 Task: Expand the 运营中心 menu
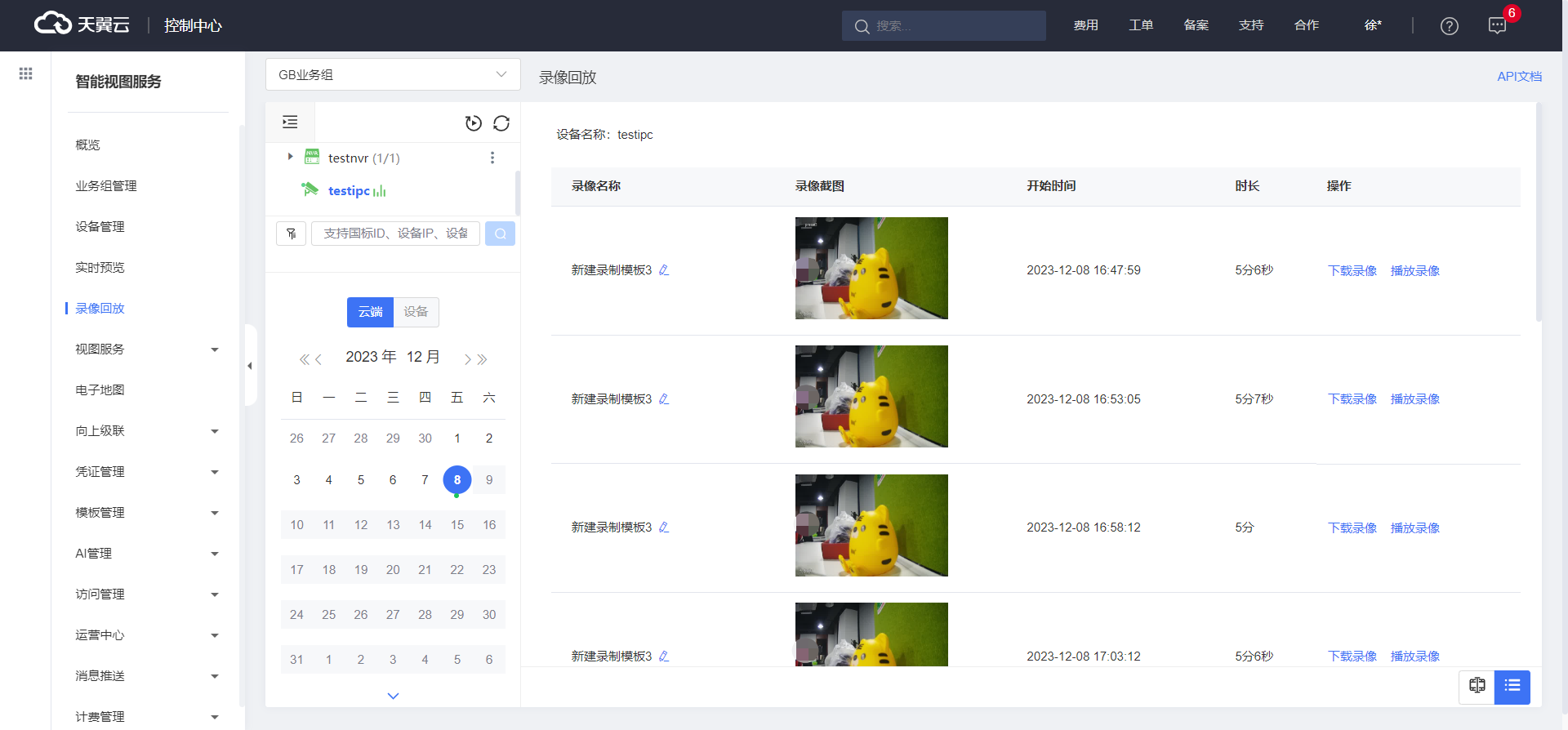tap(215, 635)
